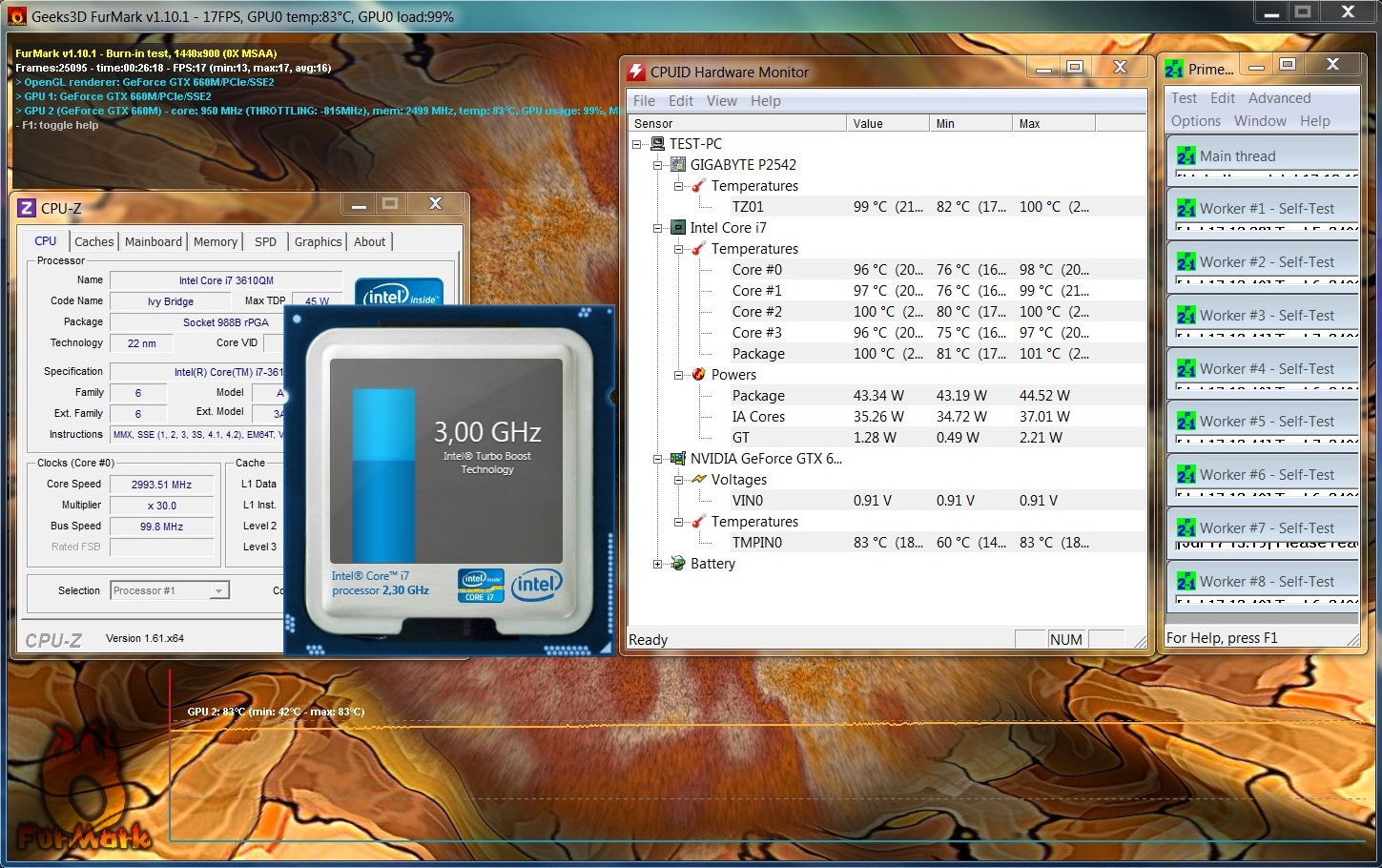Open the Options menu in Prime95
Viewport: 1382px width, 868px height.
point(1196,121)
